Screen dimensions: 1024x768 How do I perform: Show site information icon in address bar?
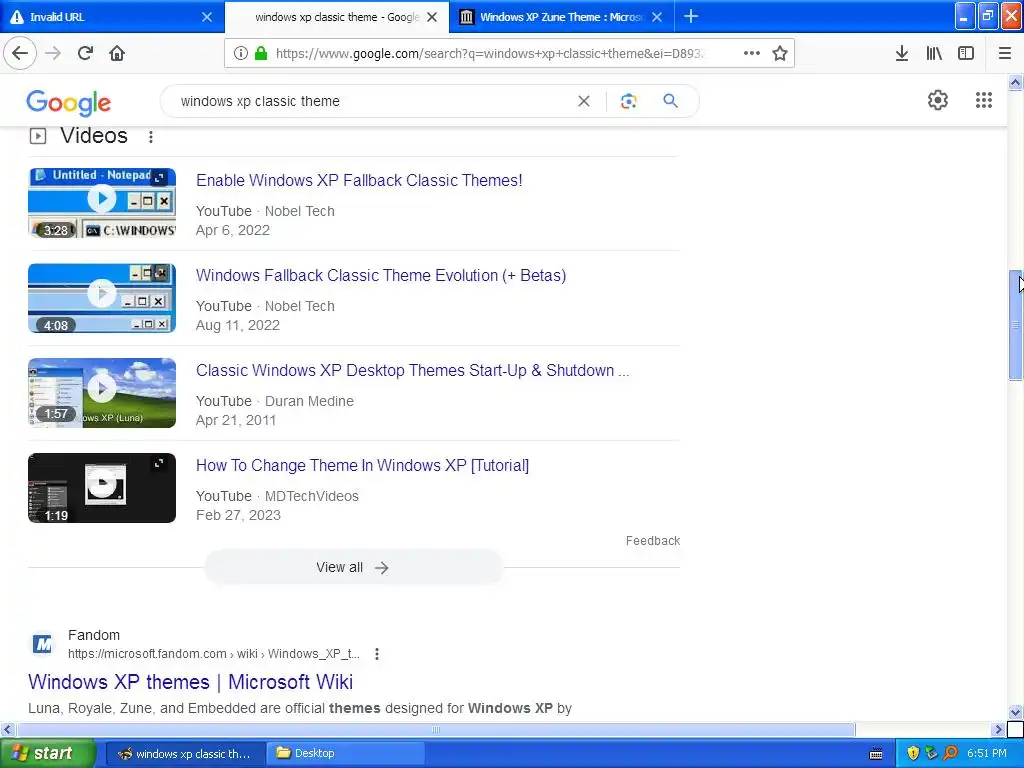coord(240,54)
